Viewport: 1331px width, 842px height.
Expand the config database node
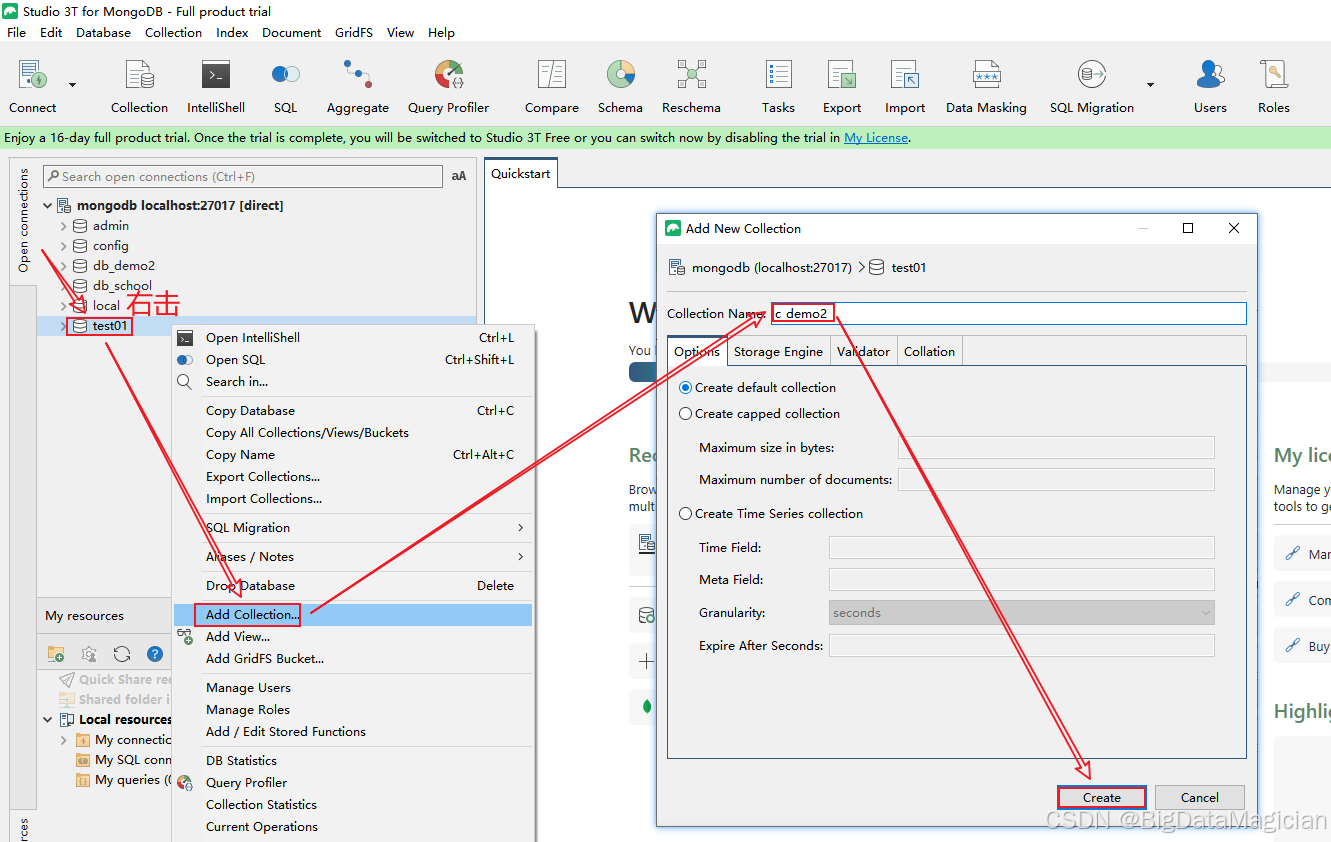(63, 246)
